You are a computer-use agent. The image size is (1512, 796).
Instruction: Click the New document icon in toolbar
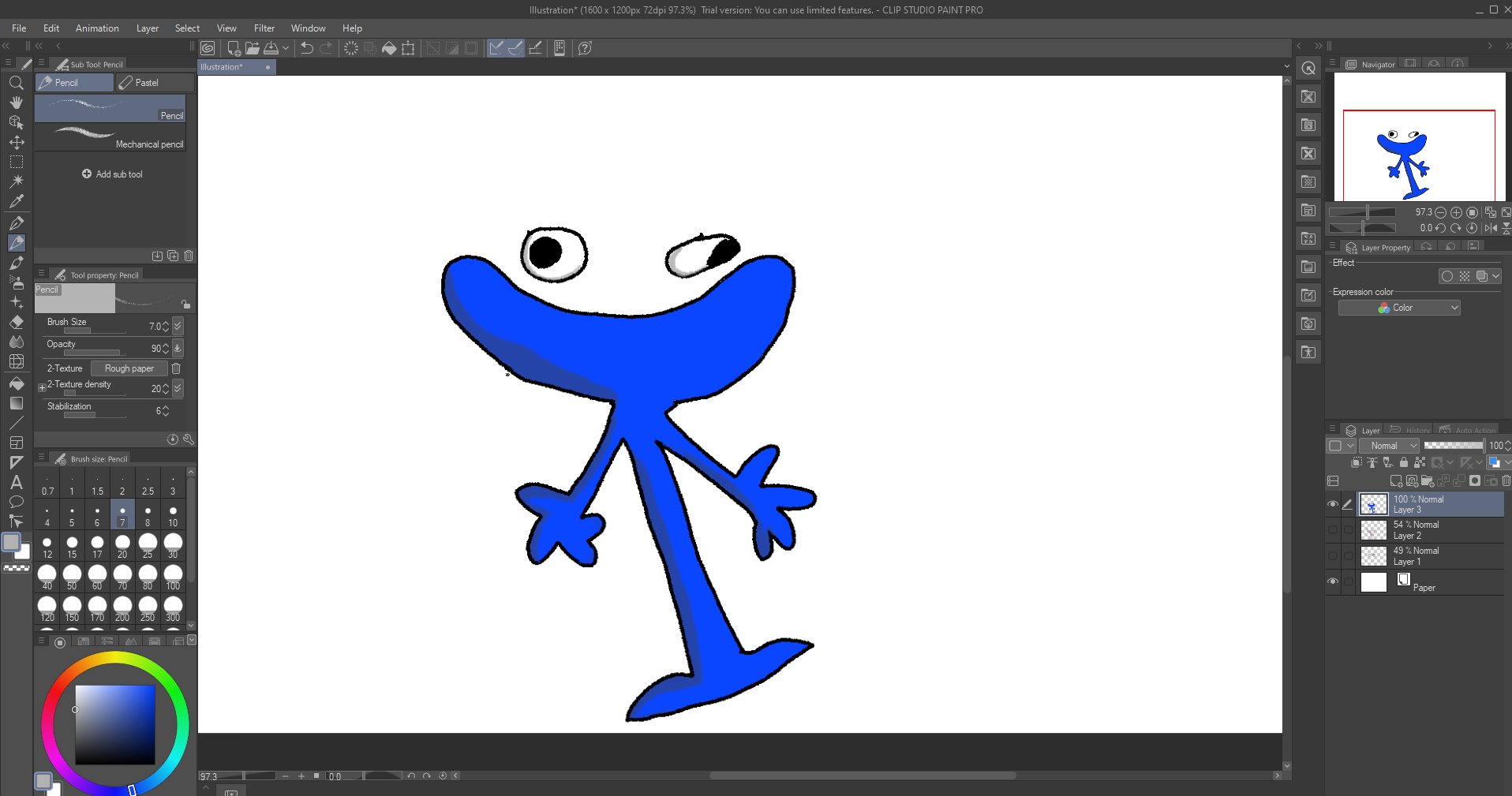coord(234,48)
